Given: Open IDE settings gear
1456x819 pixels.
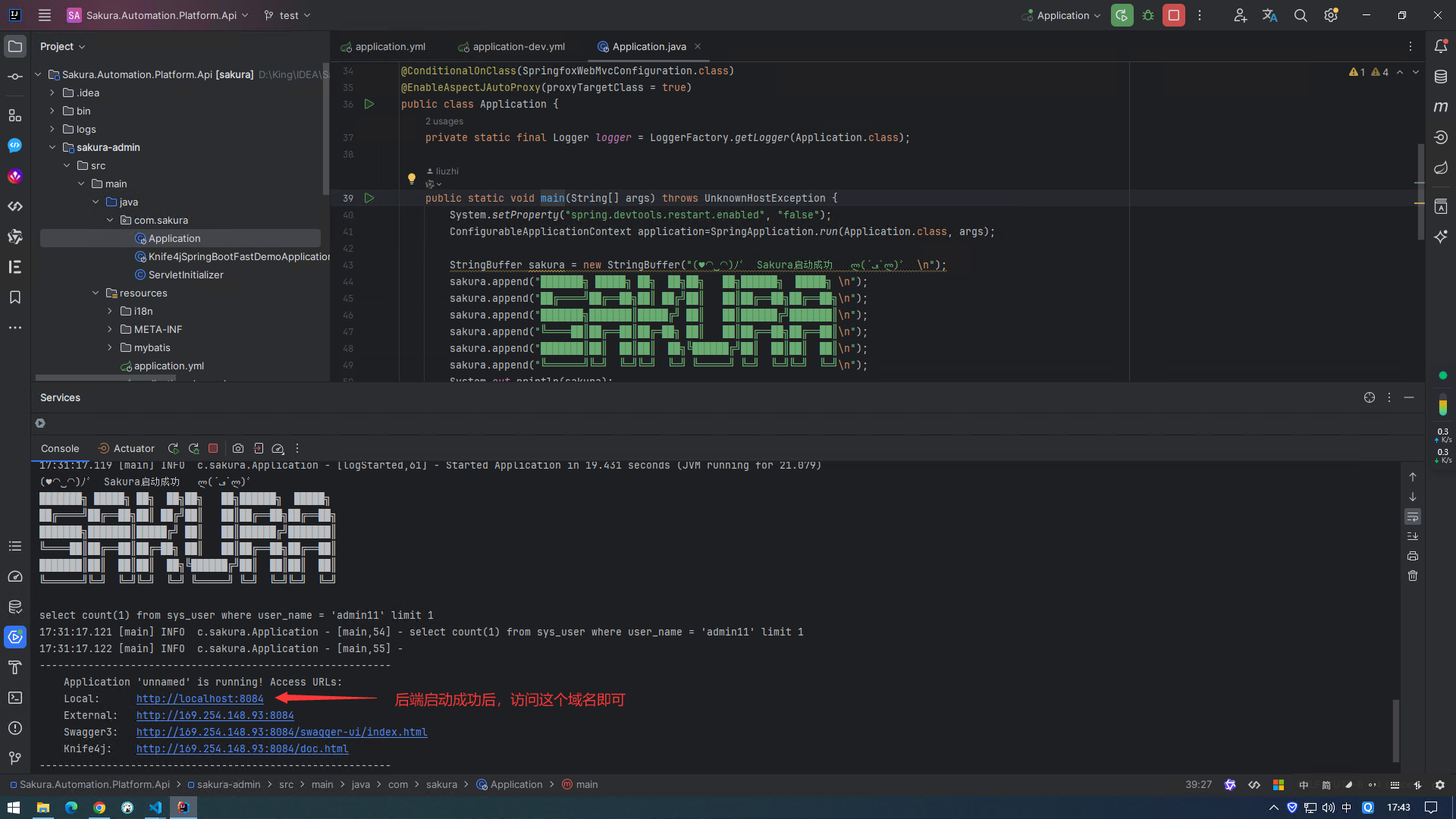Looking at the screenshot, I should (x=1331, y=15).
